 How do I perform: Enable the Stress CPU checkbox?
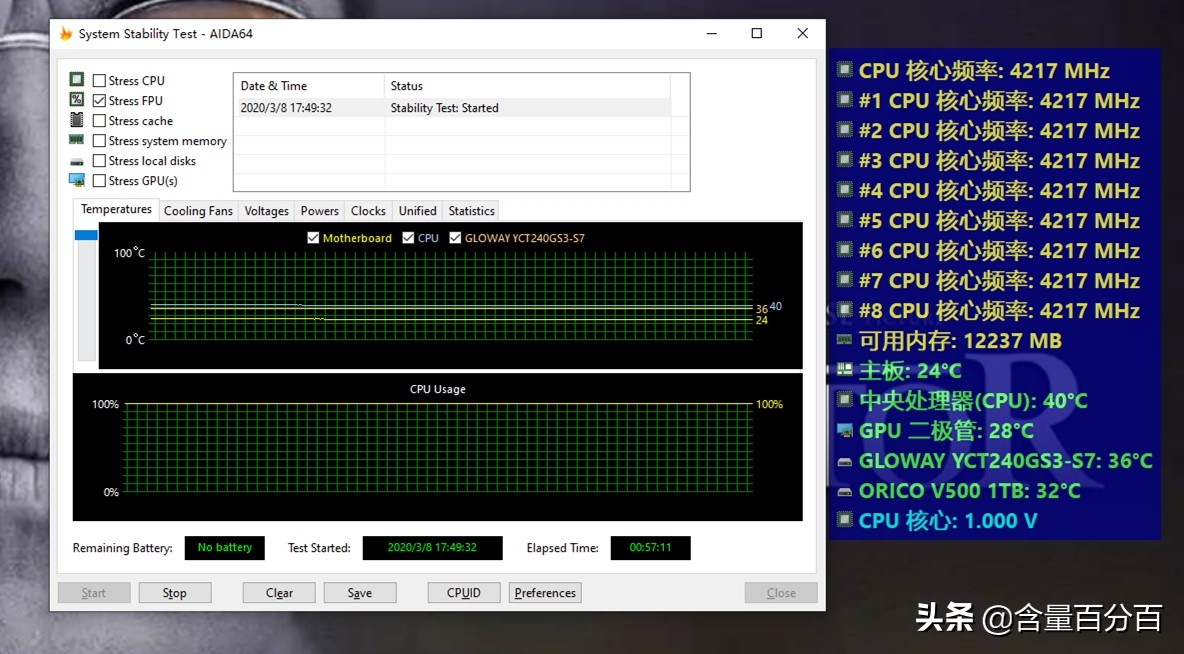coord(97,78)
